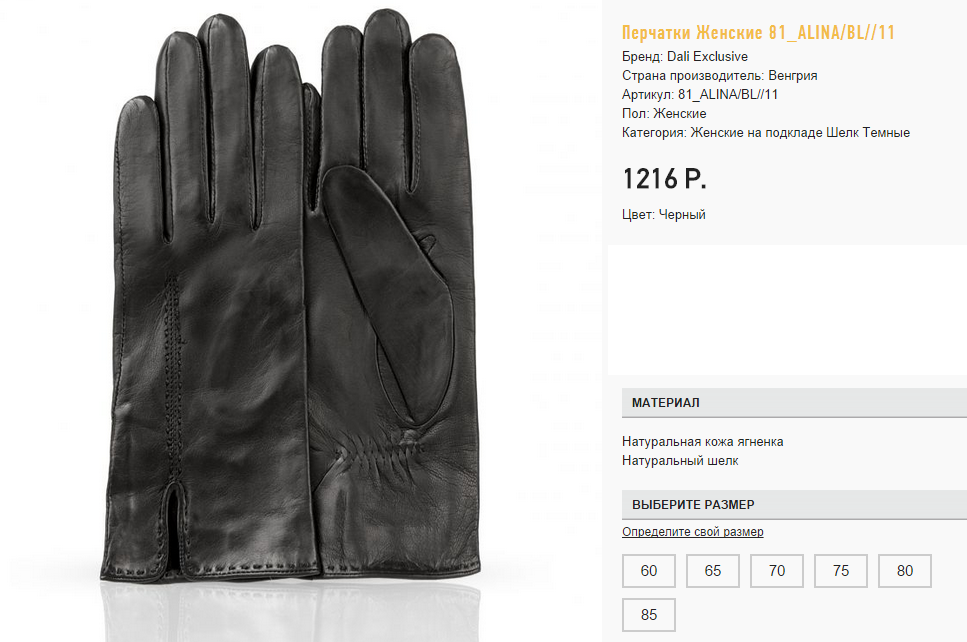Click the 'Артикул: 81_ALINA/BL//11' line
The height and width of the screenshot is (642, 967).
tap(700, 95)
